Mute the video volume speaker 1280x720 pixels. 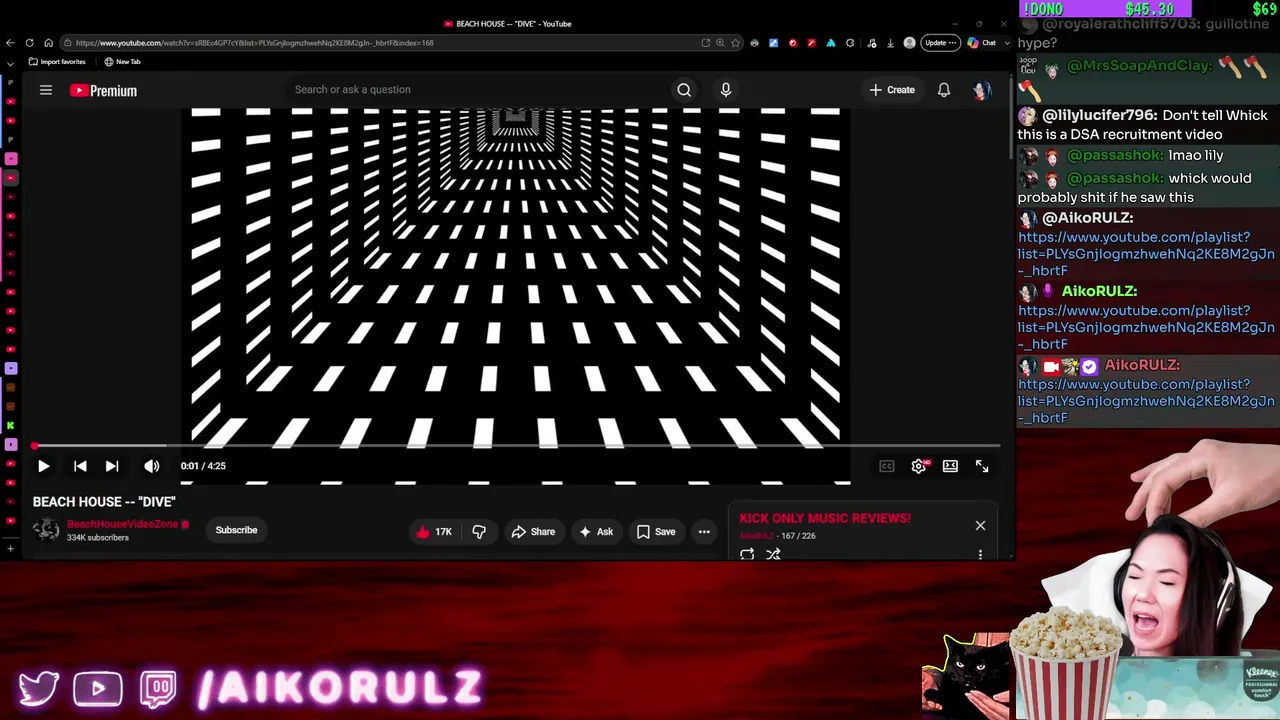point(152,466)
